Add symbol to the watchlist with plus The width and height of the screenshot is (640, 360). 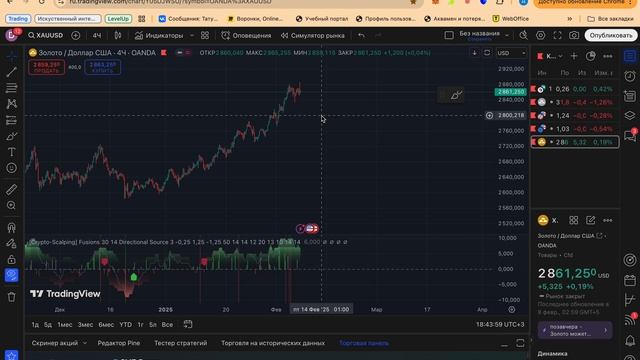coord(574,56)
